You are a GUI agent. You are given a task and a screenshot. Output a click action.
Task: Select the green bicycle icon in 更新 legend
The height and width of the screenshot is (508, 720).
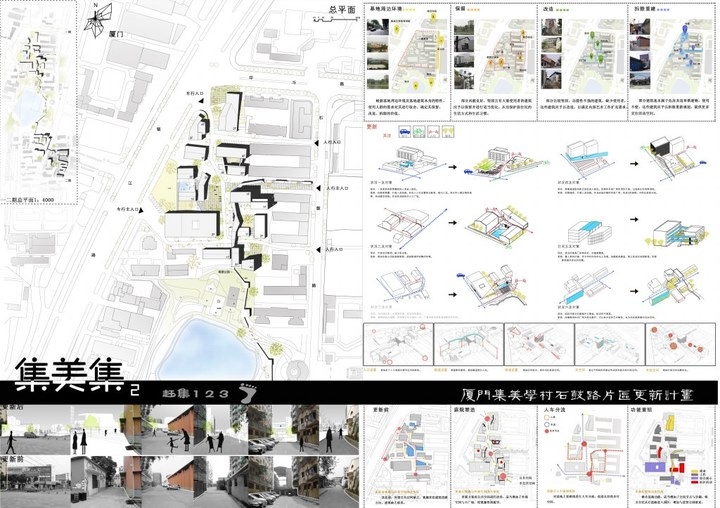419,131
